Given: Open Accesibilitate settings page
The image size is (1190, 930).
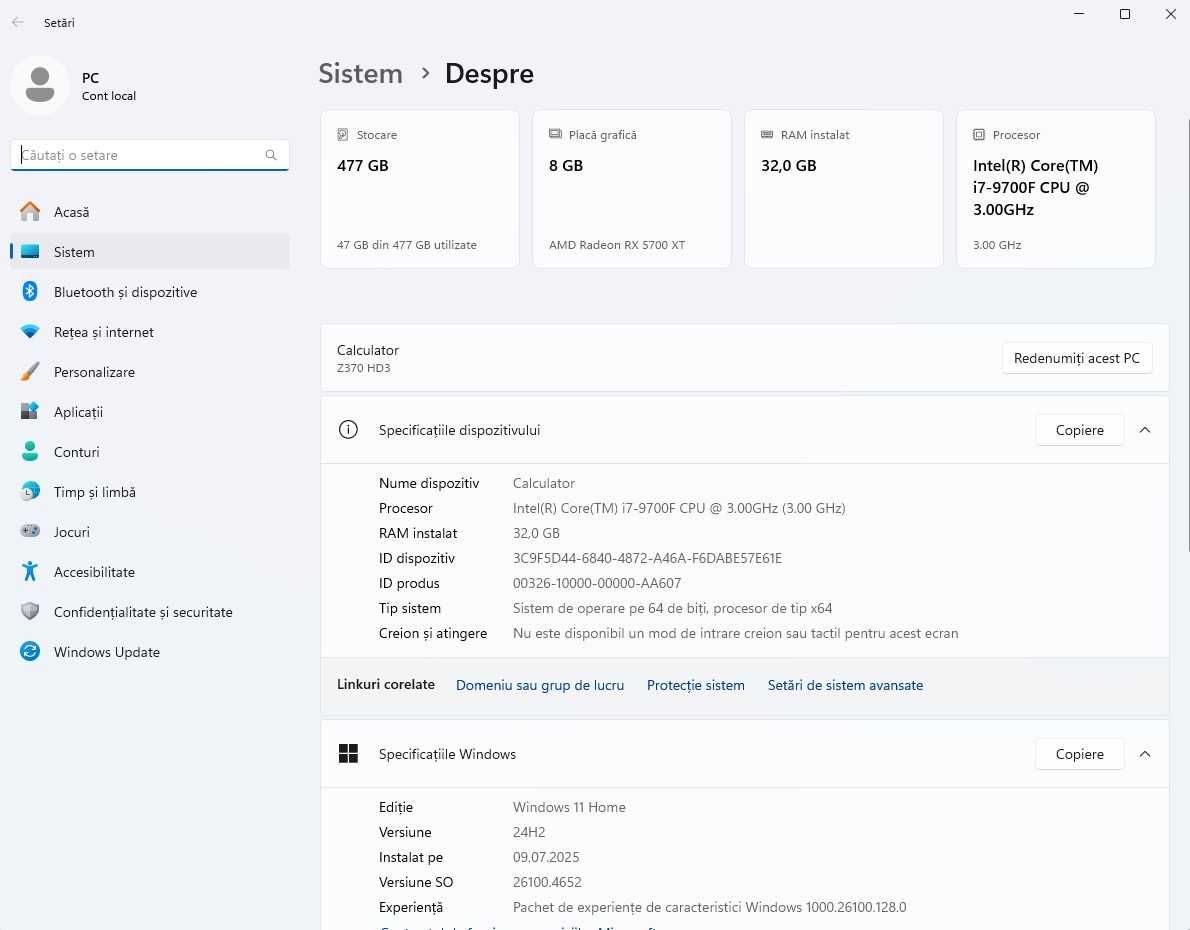Looking at the screenshot, I should (150, 572).
